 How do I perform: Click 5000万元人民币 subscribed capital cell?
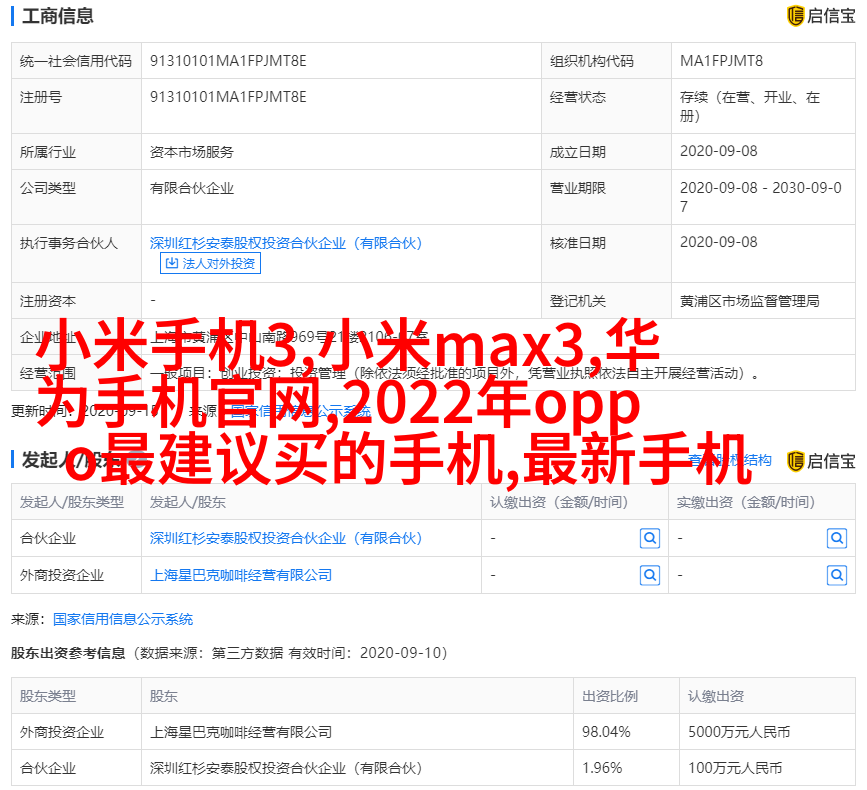click(x=739, y=732)
